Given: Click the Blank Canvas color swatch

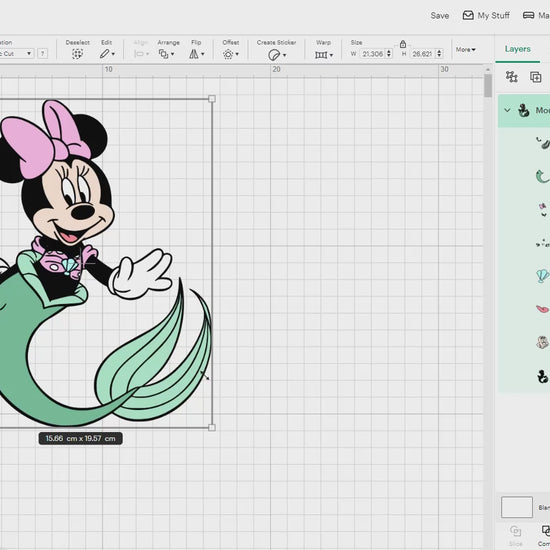Looking at the screenshot, I should tap(517, 507).
